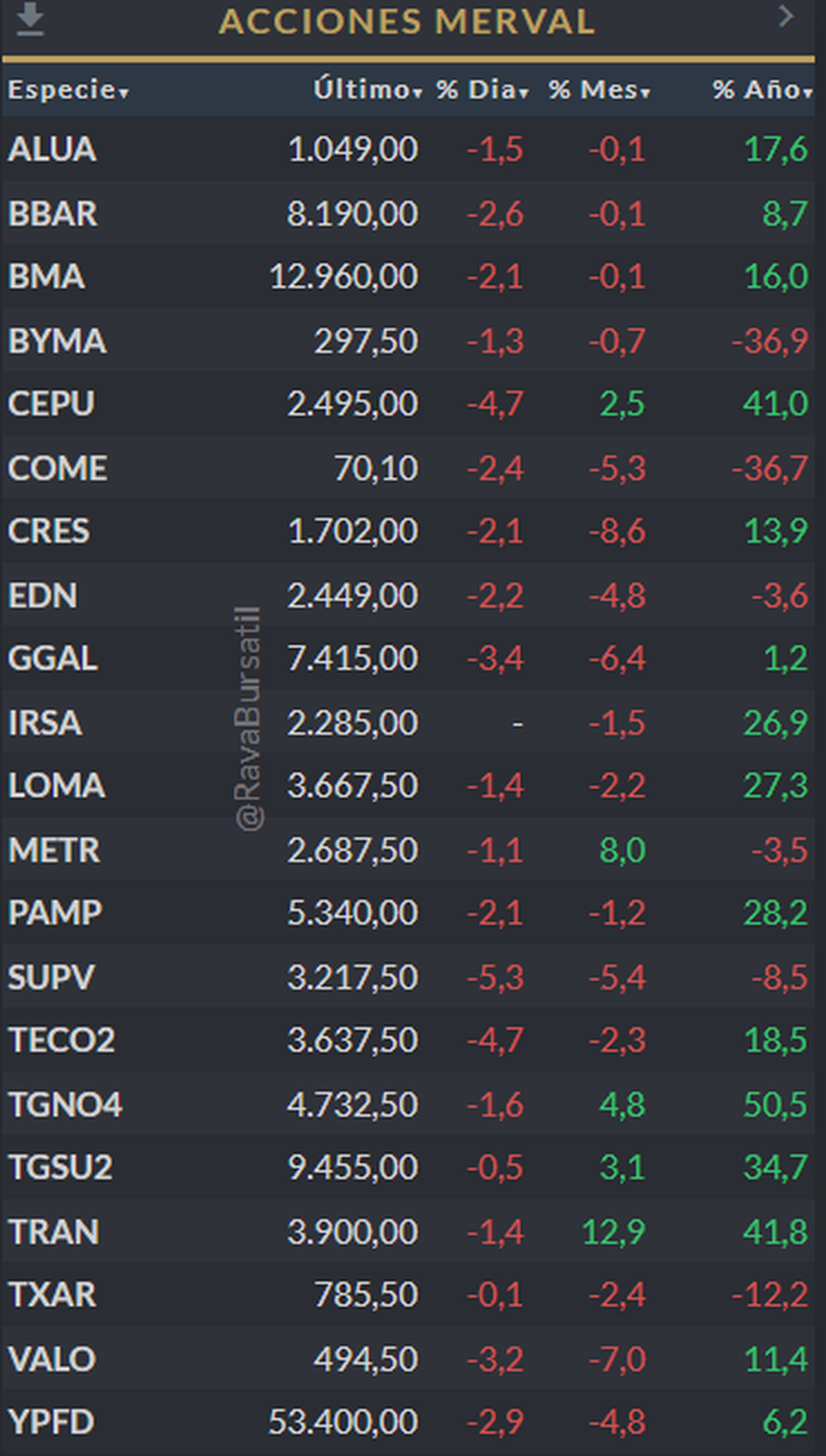Screen dimensions: 826x1456
Task: Select the GGAL ticker symbol
Action: [x=52, y=658]
